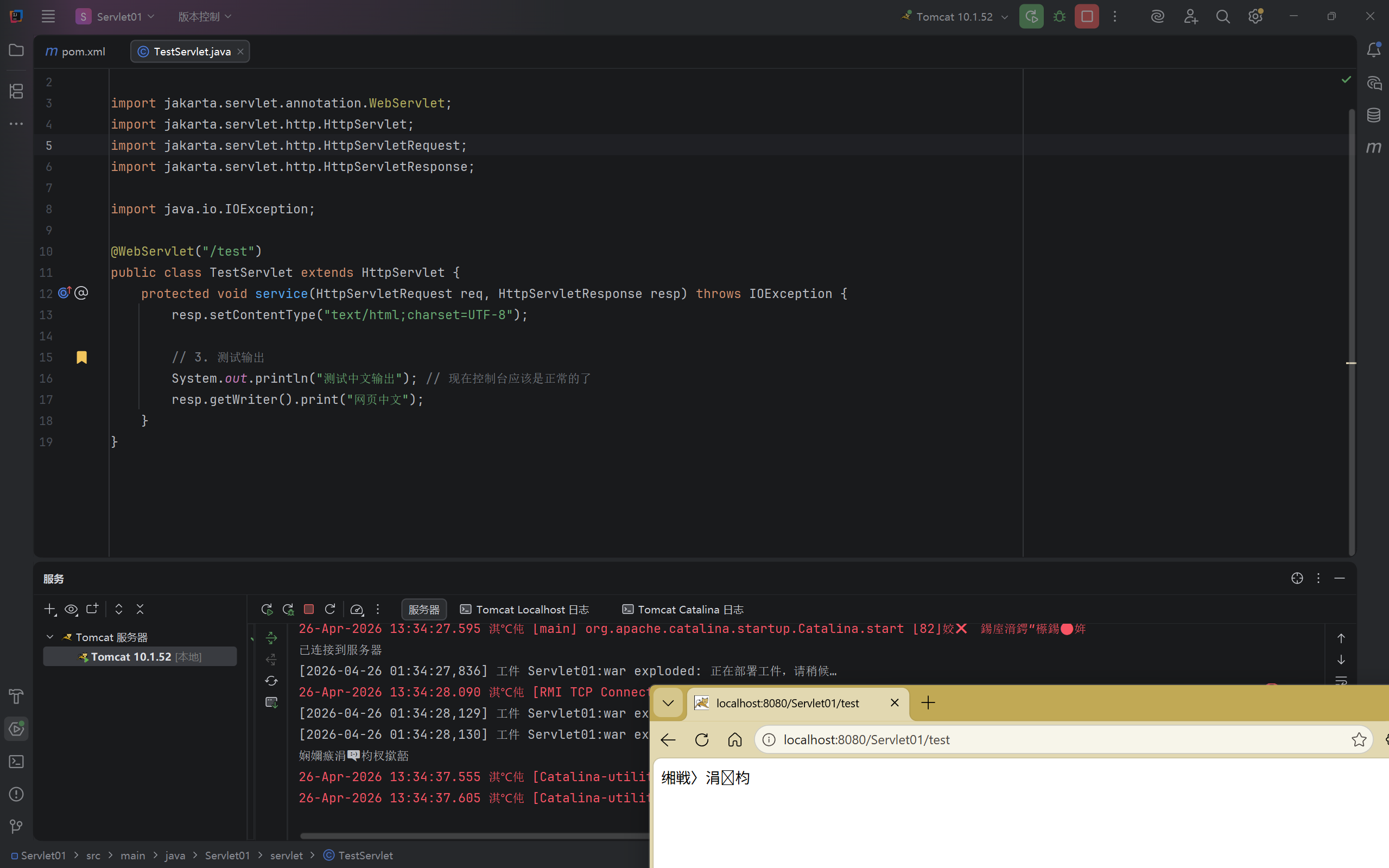Open the Terminal tool window icon
Viewport: 1389px width, 868px height.
point(16,762)
